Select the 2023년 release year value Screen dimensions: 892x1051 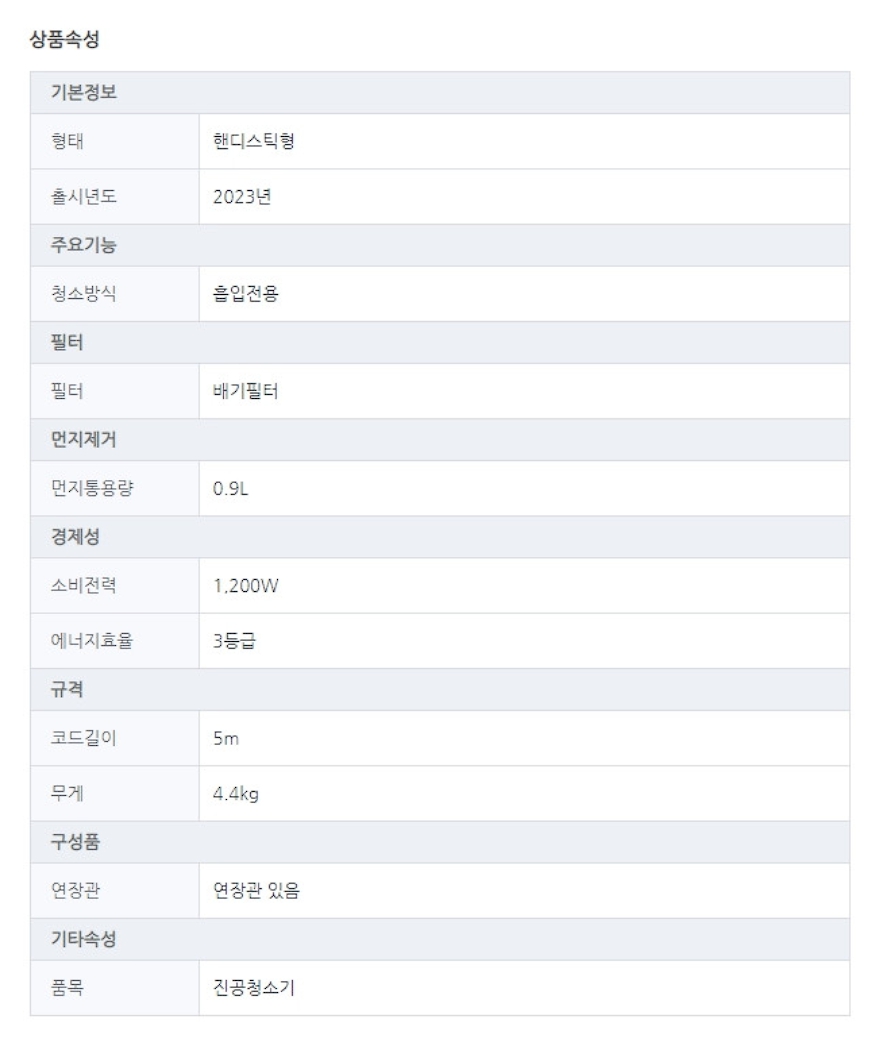[x=242, y=196]
